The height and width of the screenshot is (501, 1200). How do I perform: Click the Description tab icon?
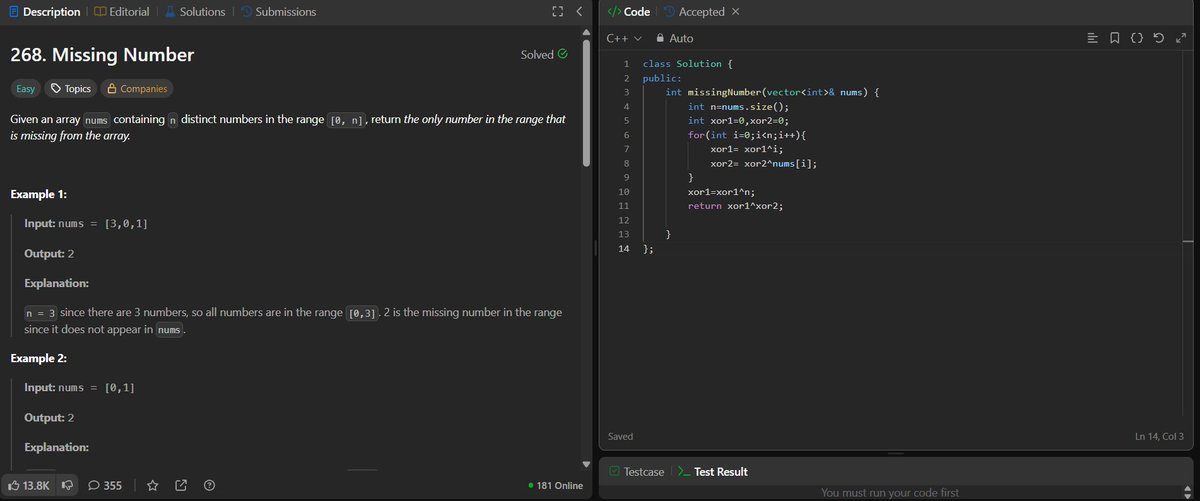coord(14,12)
